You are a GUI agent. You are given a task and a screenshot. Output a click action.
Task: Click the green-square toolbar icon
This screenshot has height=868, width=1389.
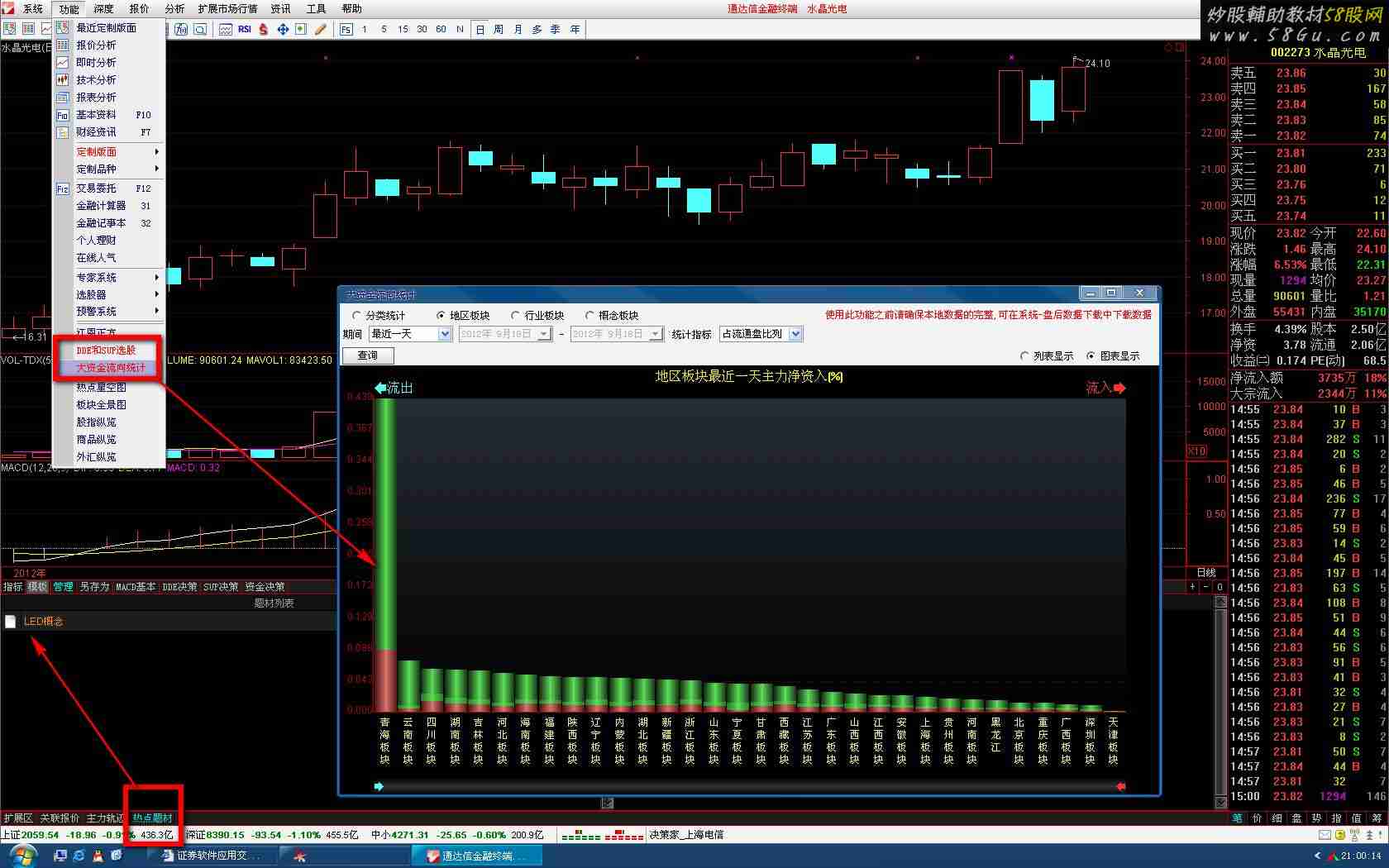tap(300, 29)
